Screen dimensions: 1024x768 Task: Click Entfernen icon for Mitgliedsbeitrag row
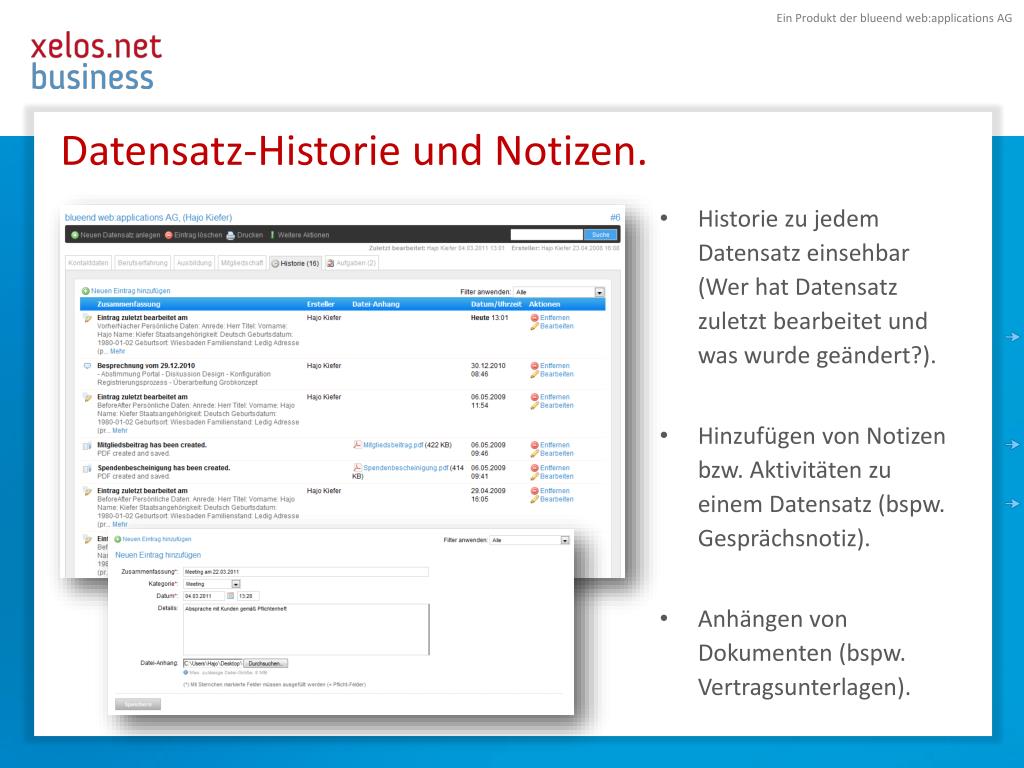coord(534,445)
